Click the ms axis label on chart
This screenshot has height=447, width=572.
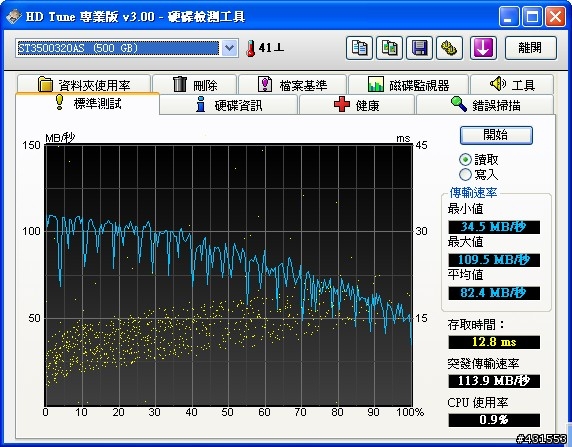tap(403, 139)
